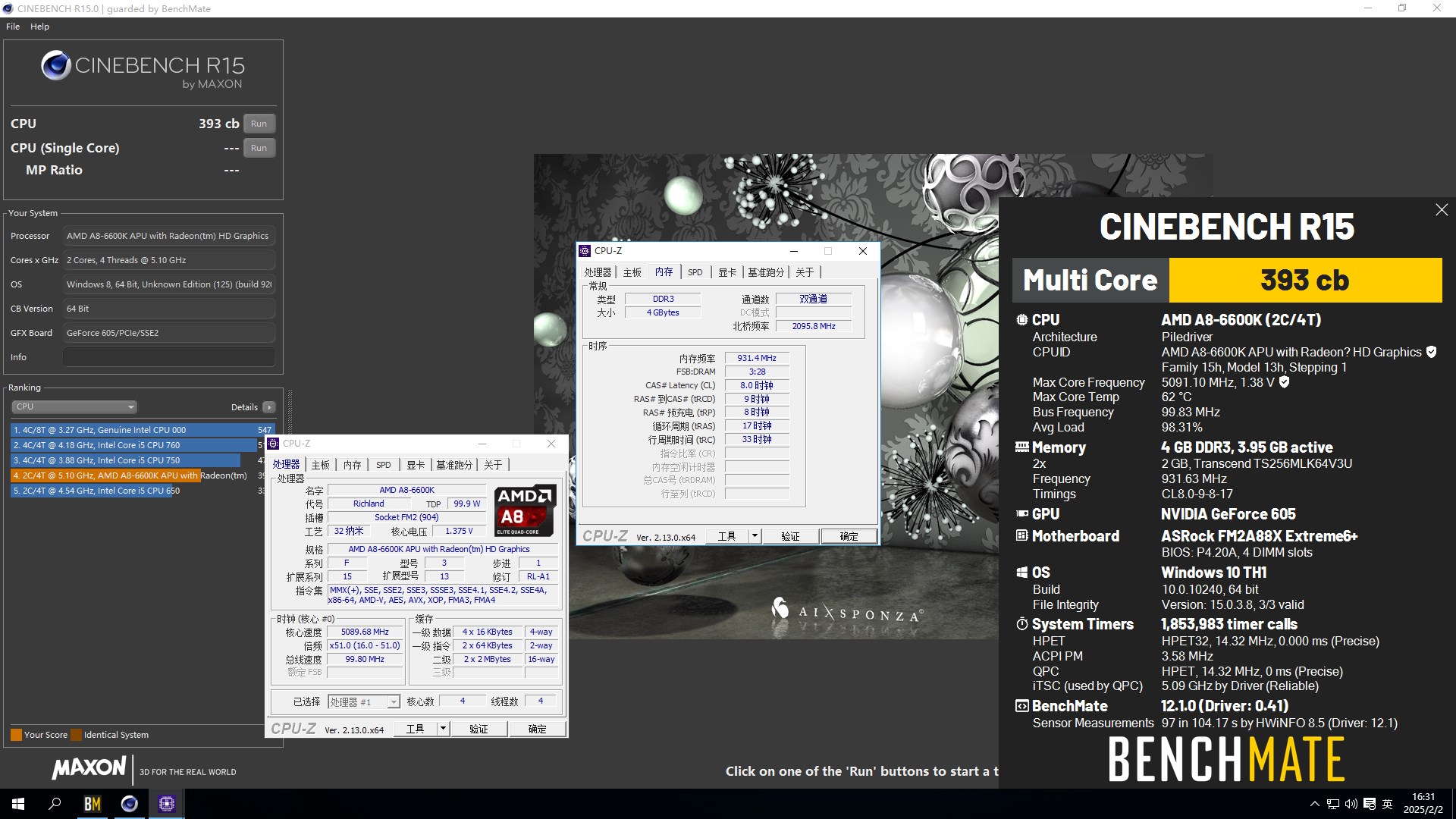
Task: Click the Your Score orange swatch
Action: [16, 735]
